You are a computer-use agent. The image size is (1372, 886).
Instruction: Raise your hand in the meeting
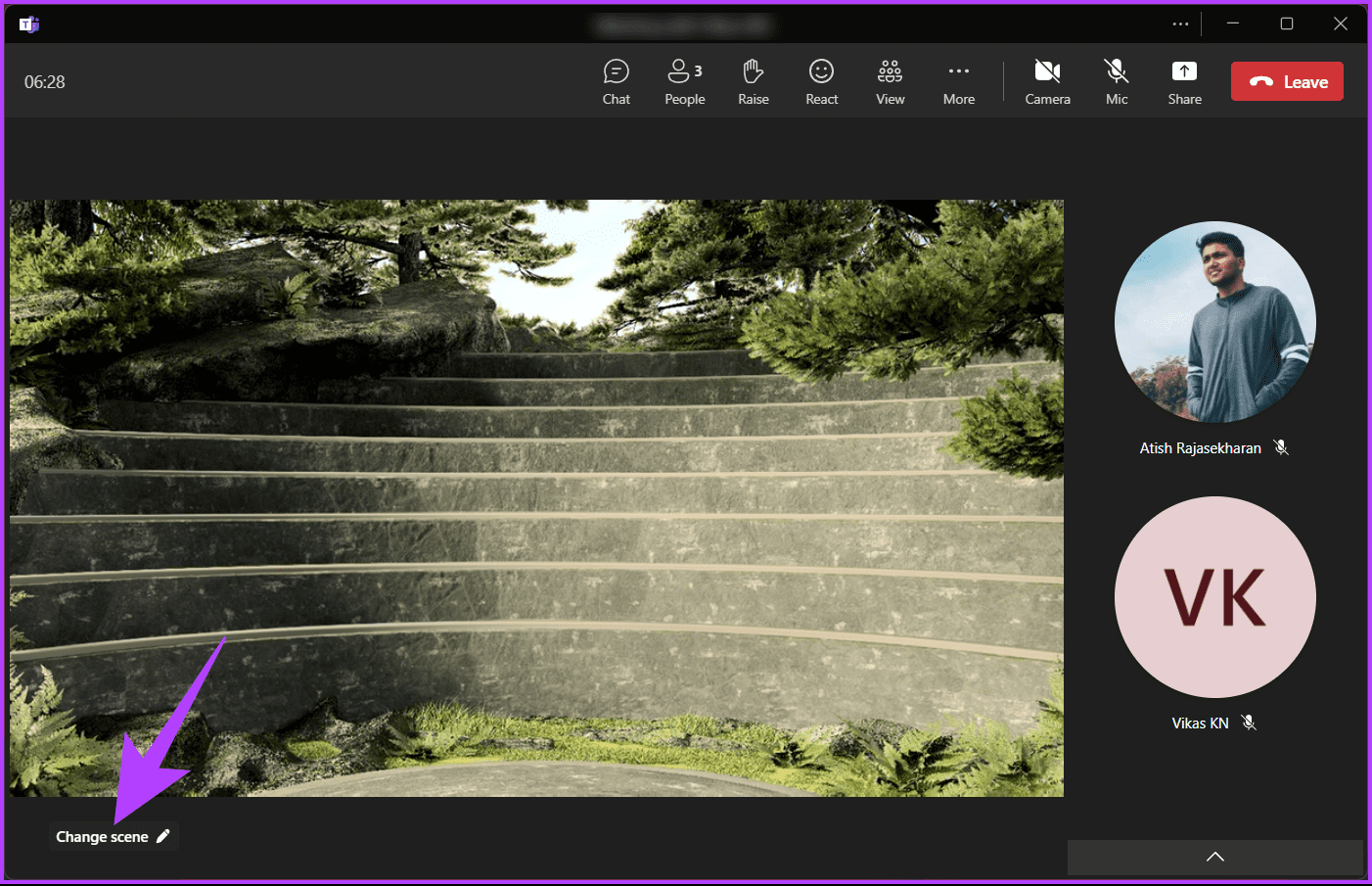tap(754, 82)
